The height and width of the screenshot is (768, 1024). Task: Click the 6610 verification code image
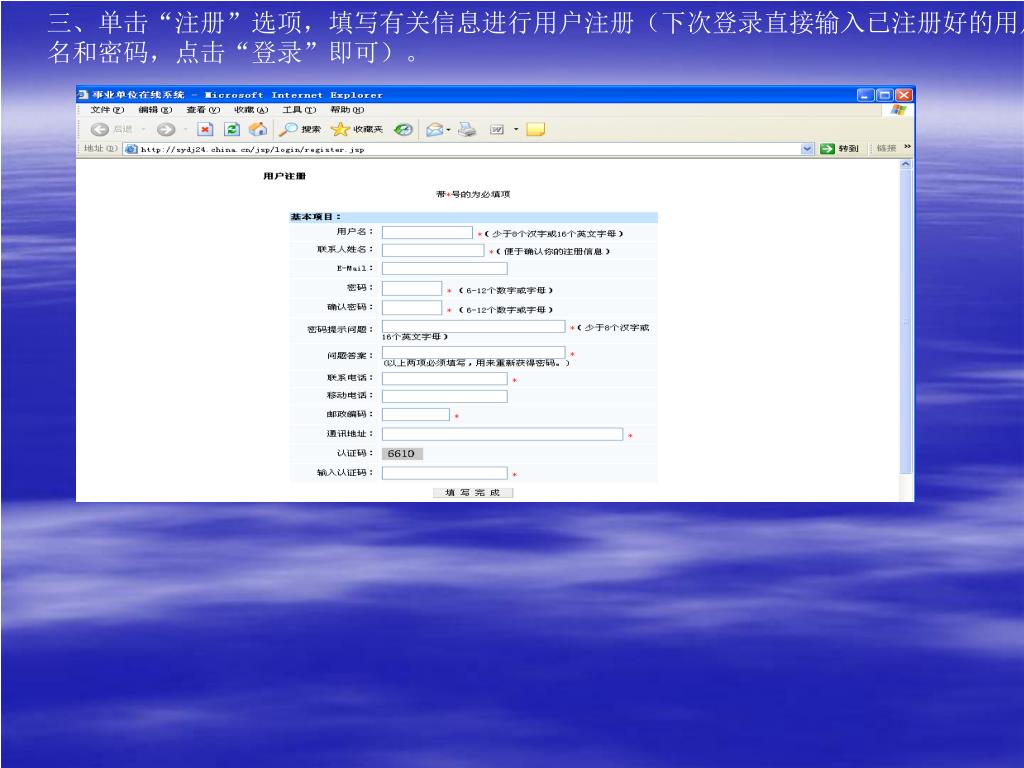(402, 453)
